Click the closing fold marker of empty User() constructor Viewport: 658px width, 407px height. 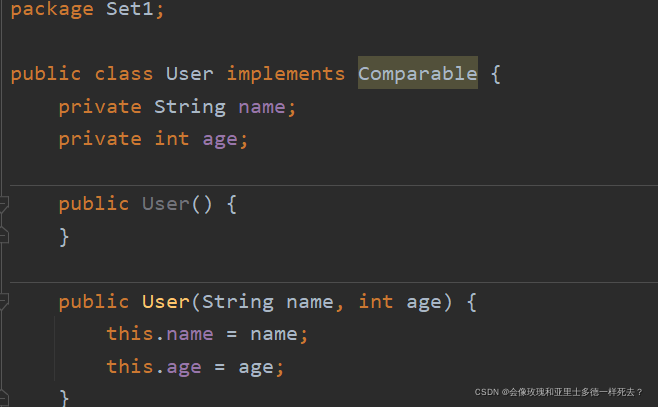pos(4,236)
